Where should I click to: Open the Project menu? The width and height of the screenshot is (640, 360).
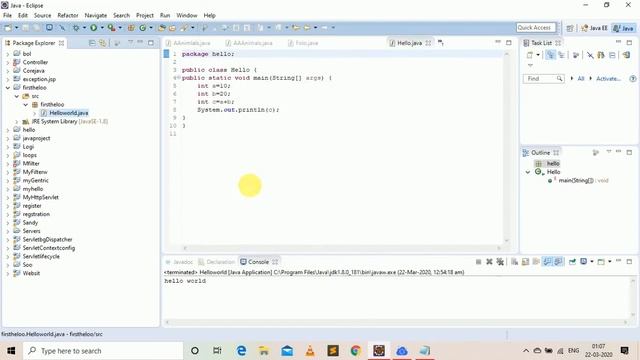point(145,16)
